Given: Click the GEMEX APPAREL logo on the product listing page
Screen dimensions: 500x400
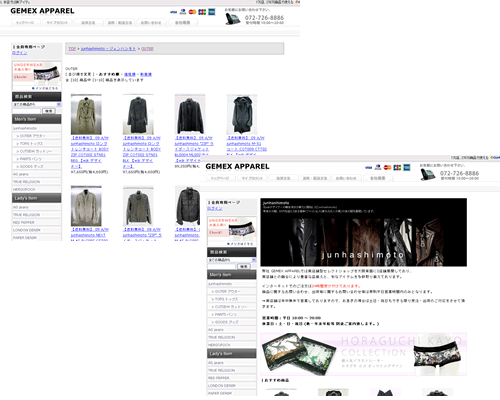Looking at the screenshot, I should coord(42,11).
